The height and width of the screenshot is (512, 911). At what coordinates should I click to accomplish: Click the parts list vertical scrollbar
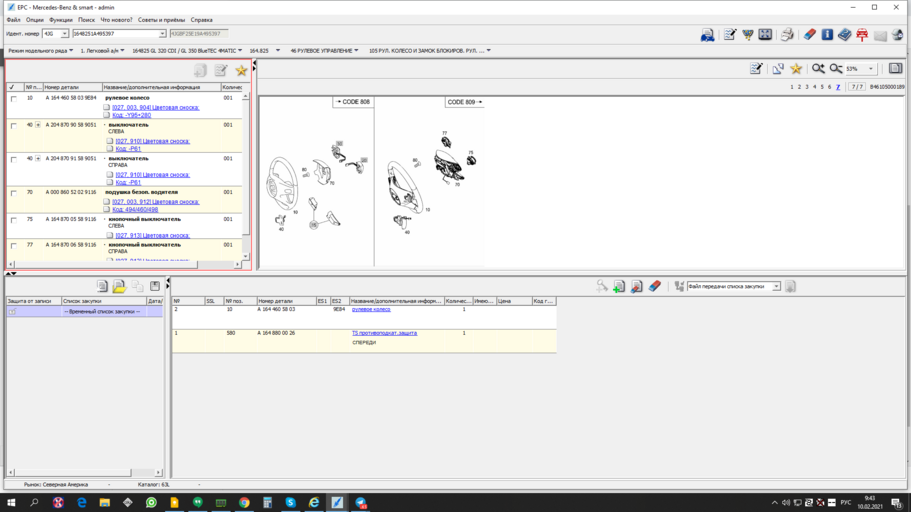246,176
